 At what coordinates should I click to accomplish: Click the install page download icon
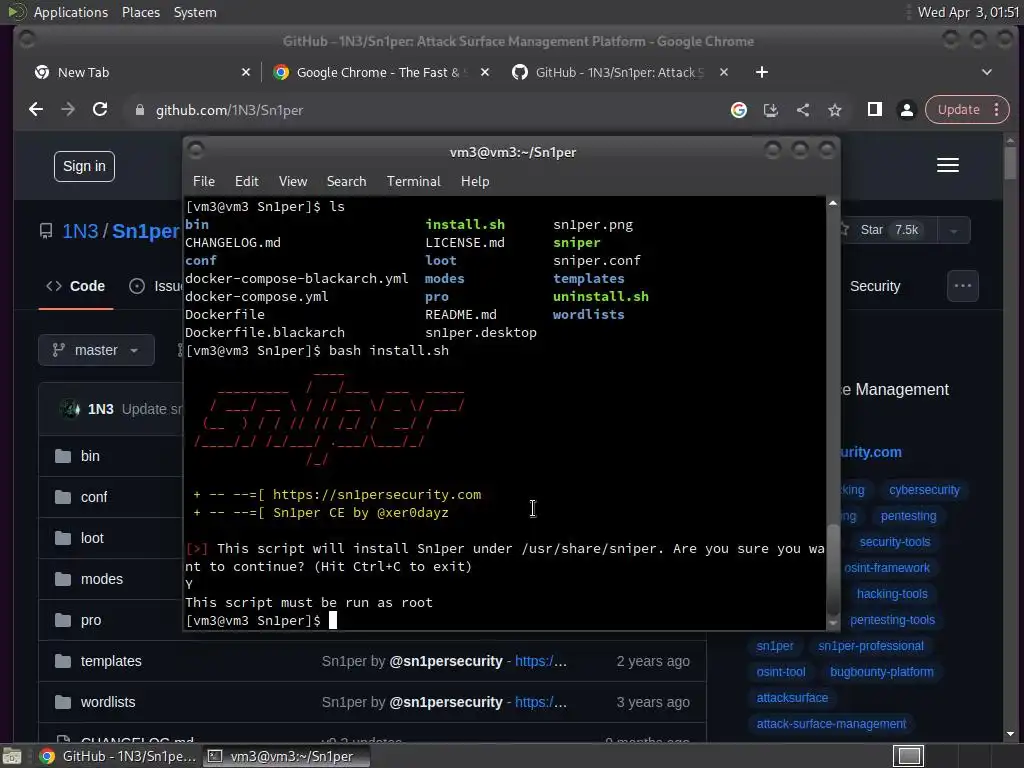click(x=771, y=110)
